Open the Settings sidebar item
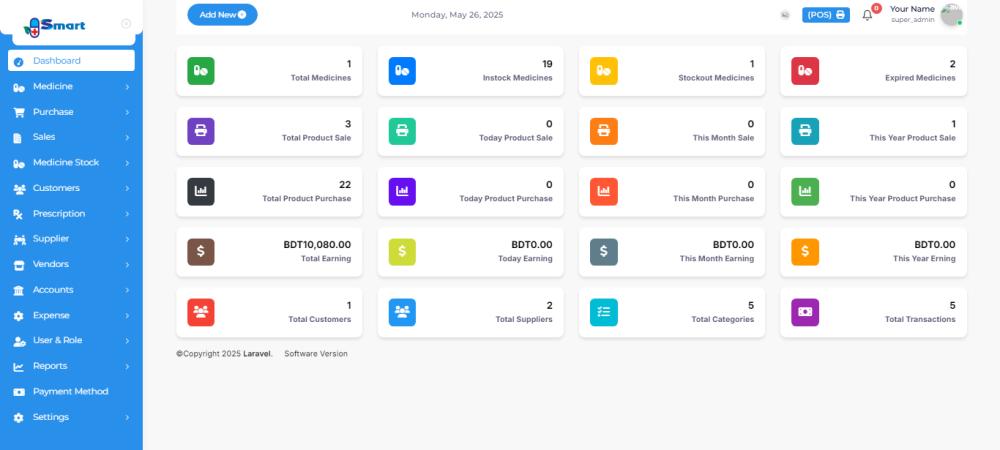1000x450 pixels. [71, 417]
